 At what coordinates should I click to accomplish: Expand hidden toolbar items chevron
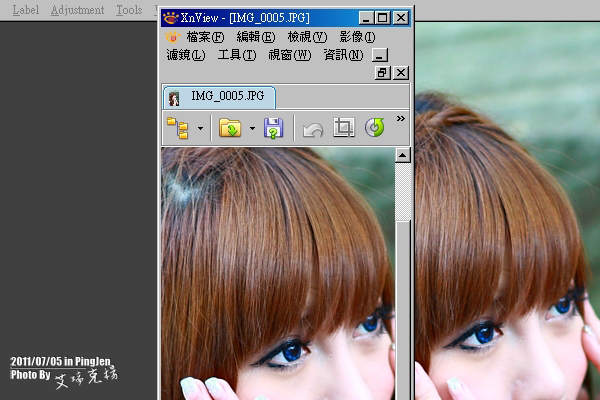click(x=401, y=118)
